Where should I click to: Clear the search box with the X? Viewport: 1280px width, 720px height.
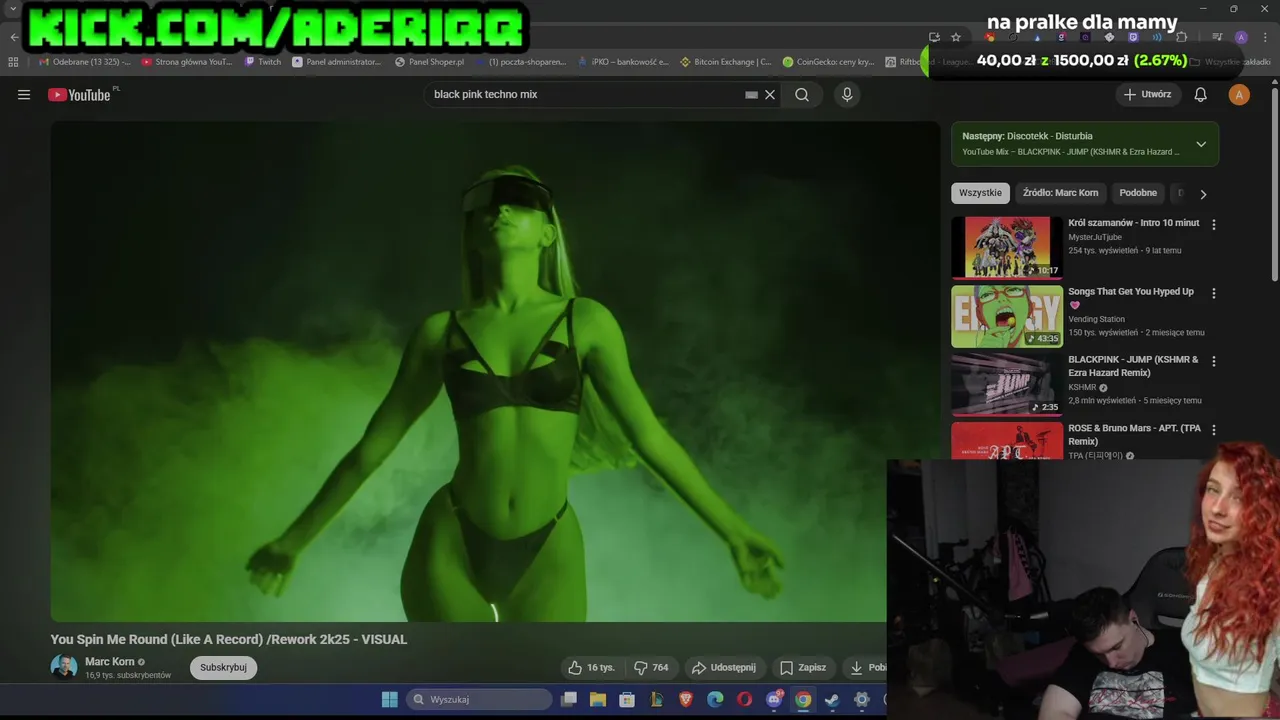pyautogui.click(x=770, y=95)
